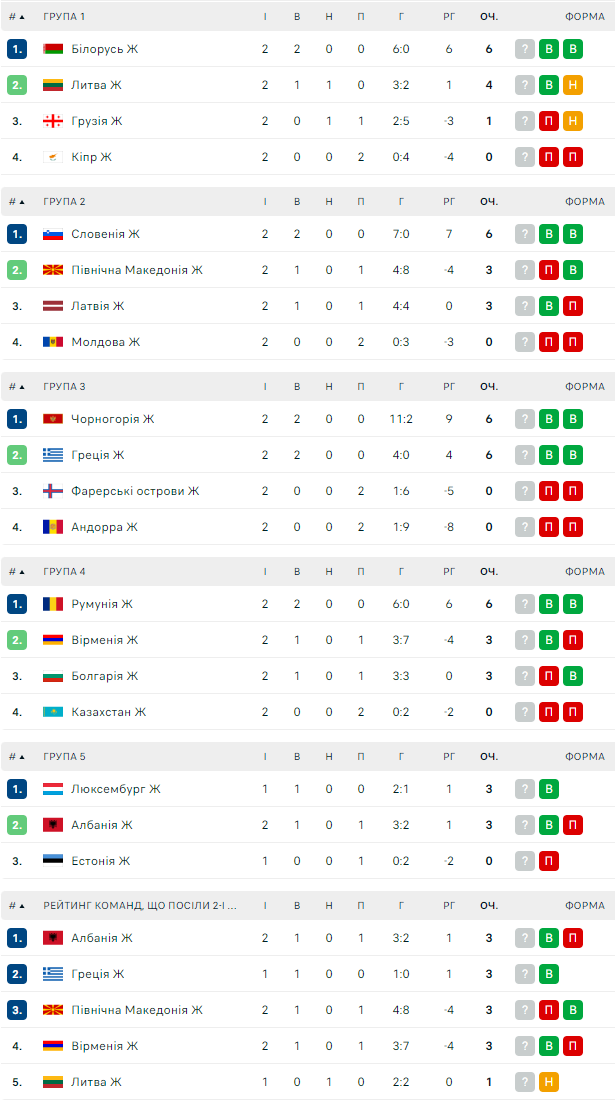615x1100 pixels.
Task: Click the Romania flag icon in Група 4
Action: click(x=53, y=604)
